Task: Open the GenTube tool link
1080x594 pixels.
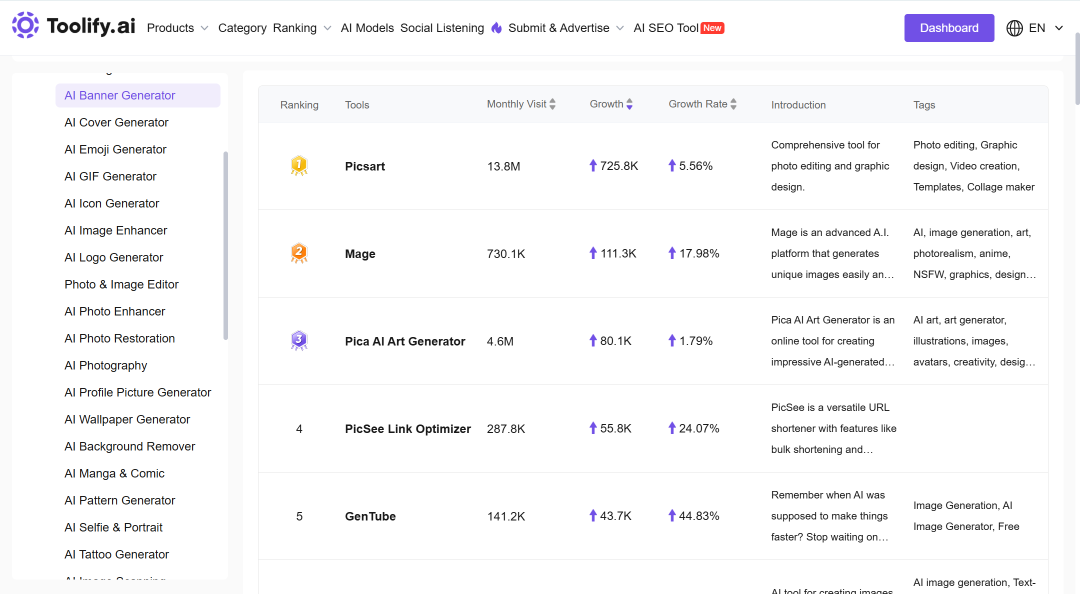Action: tap(371, 516)
